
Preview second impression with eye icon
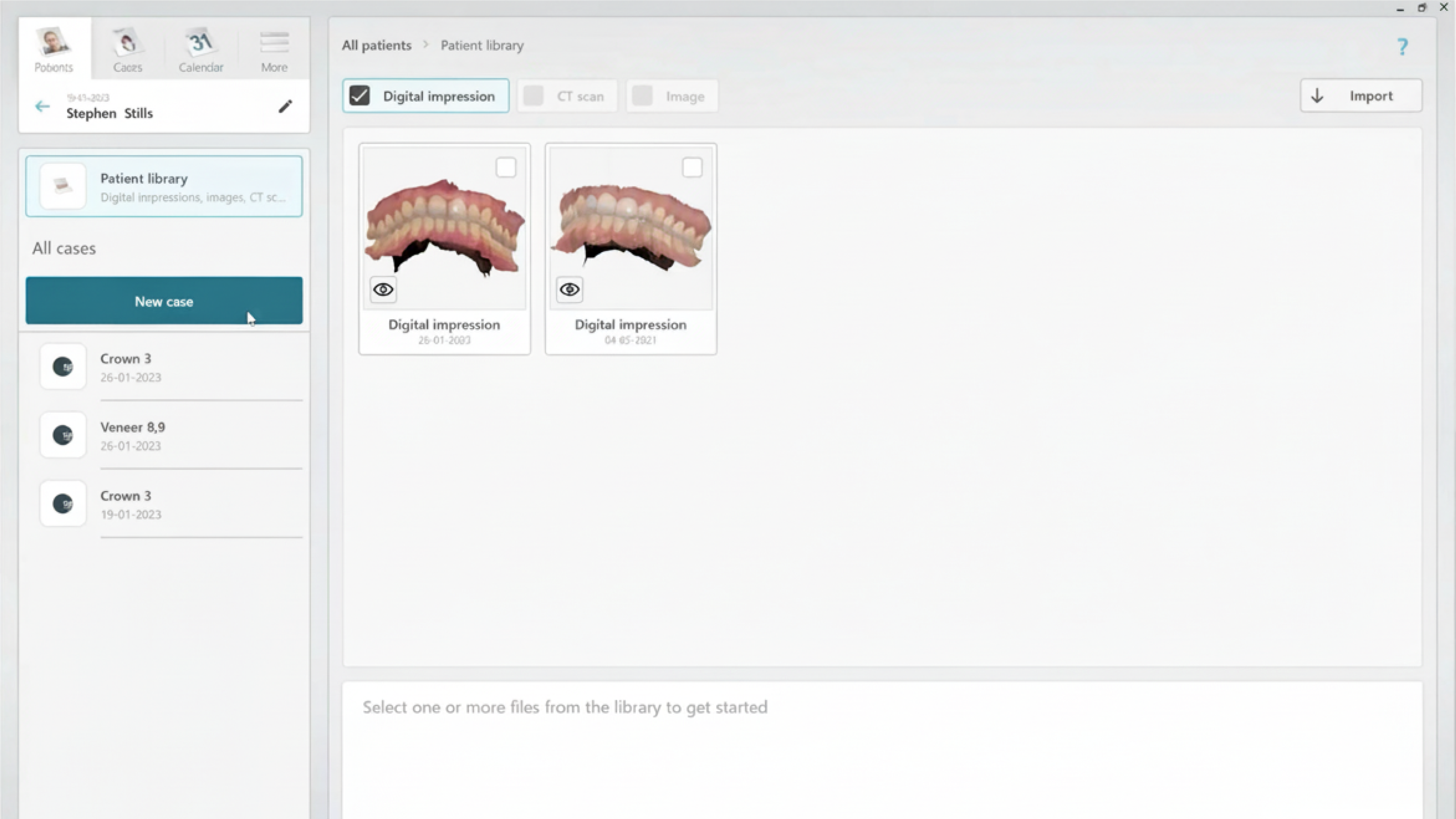(x=570, y=289)
